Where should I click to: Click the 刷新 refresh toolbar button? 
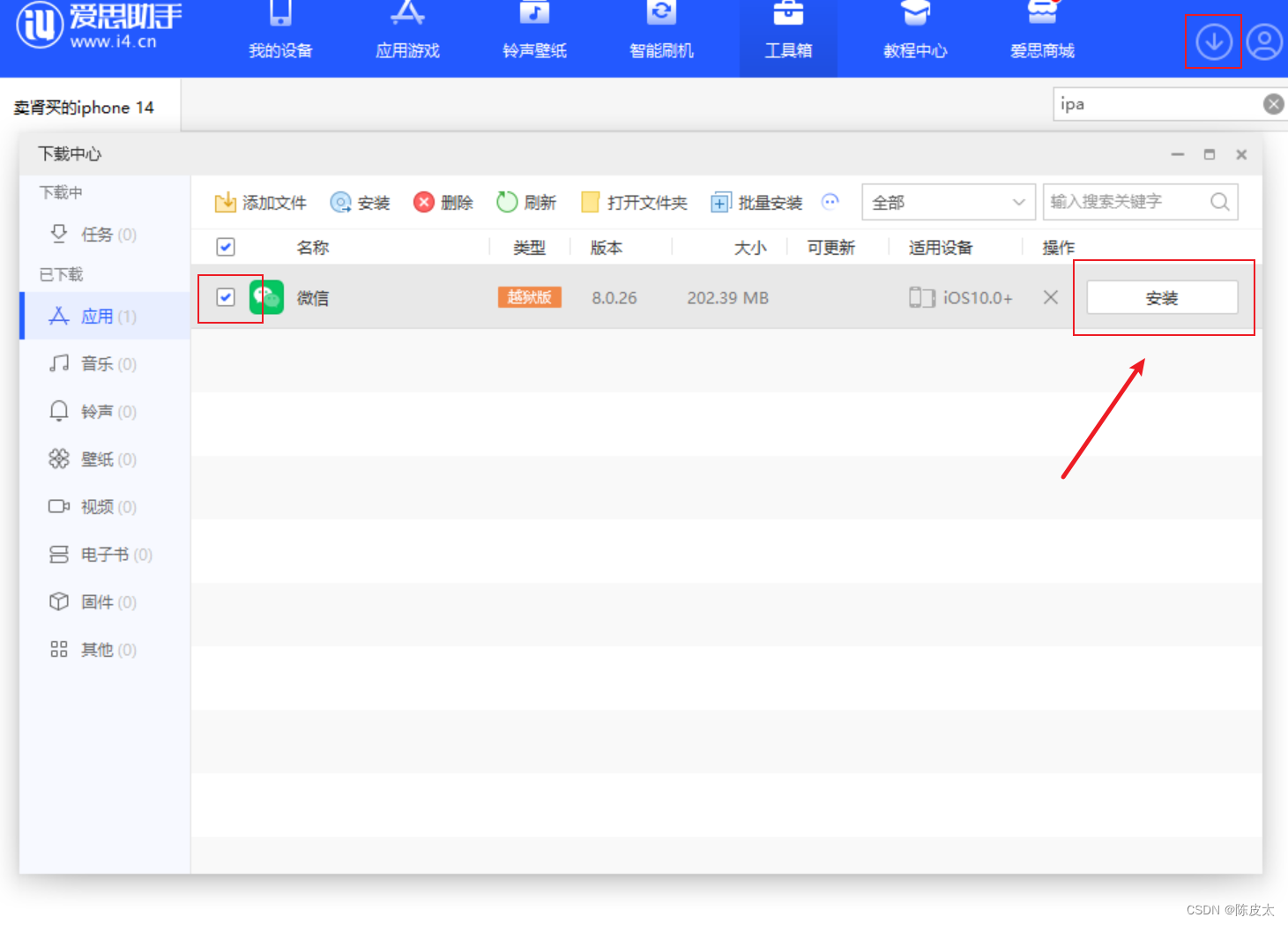coord(526,202)
